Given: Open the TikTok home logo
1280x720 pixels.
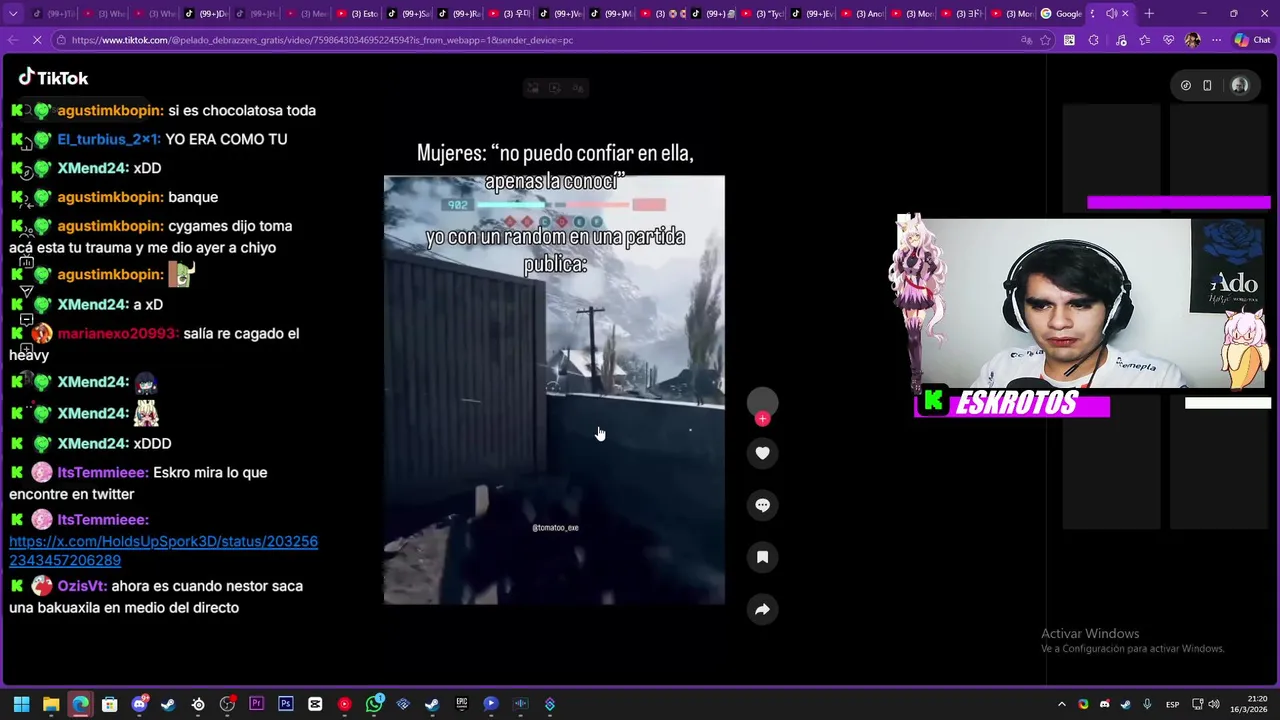Looking at the screenshot, I should [53, 78].
